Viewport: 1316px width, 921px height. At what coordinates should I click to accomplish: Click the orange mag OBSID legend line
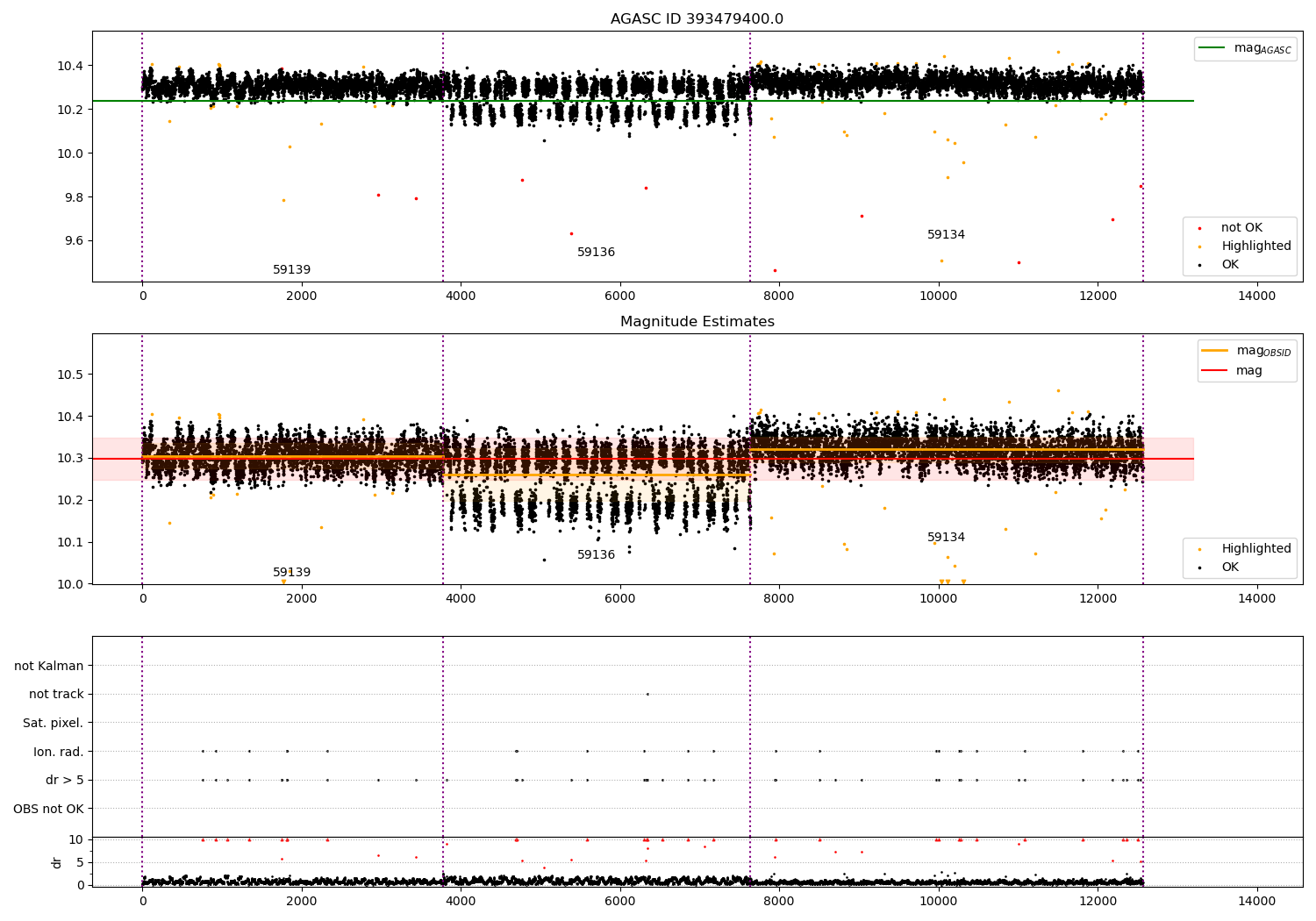click(x=1215, y=351)
